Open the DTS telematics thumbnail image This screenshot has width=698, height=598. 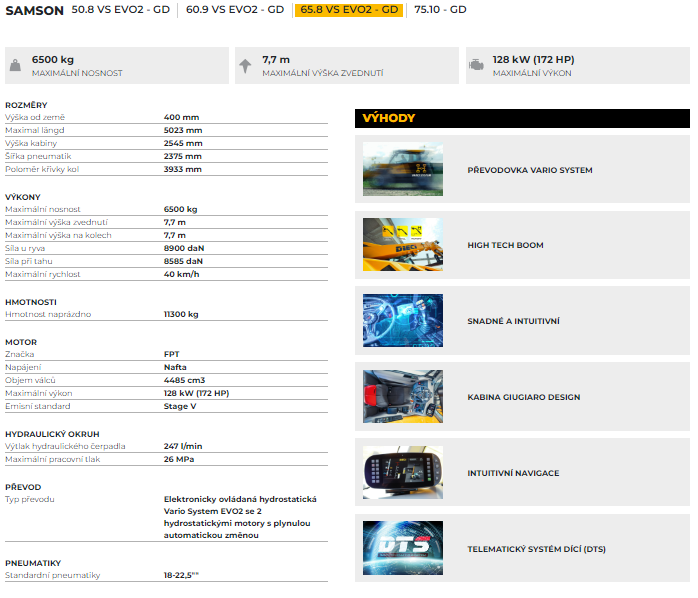[x=402, y=548]
